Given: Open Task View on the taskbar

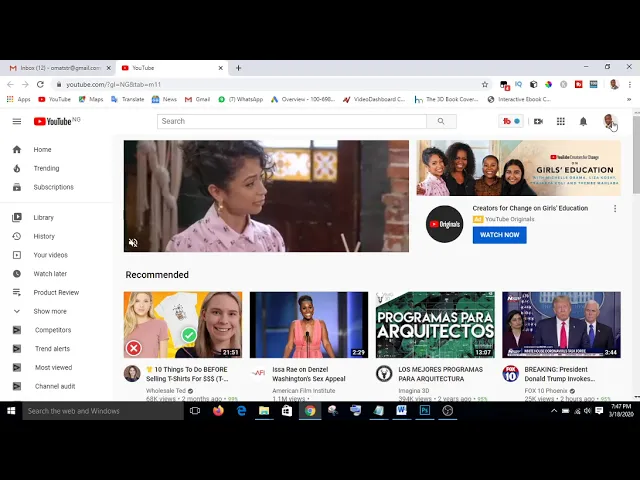Looking at the screenshot, I should (195, 411).
